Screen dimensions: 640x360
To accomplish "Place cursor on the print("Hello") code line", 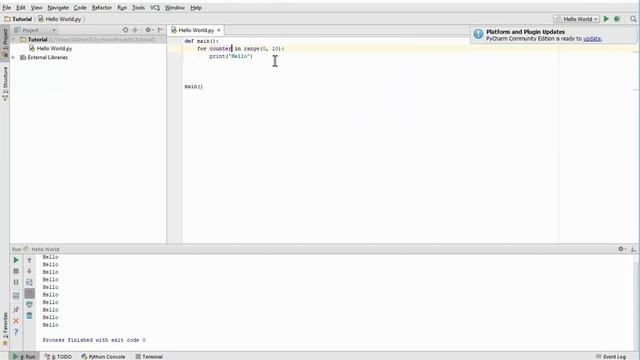I will pos(231,56).
